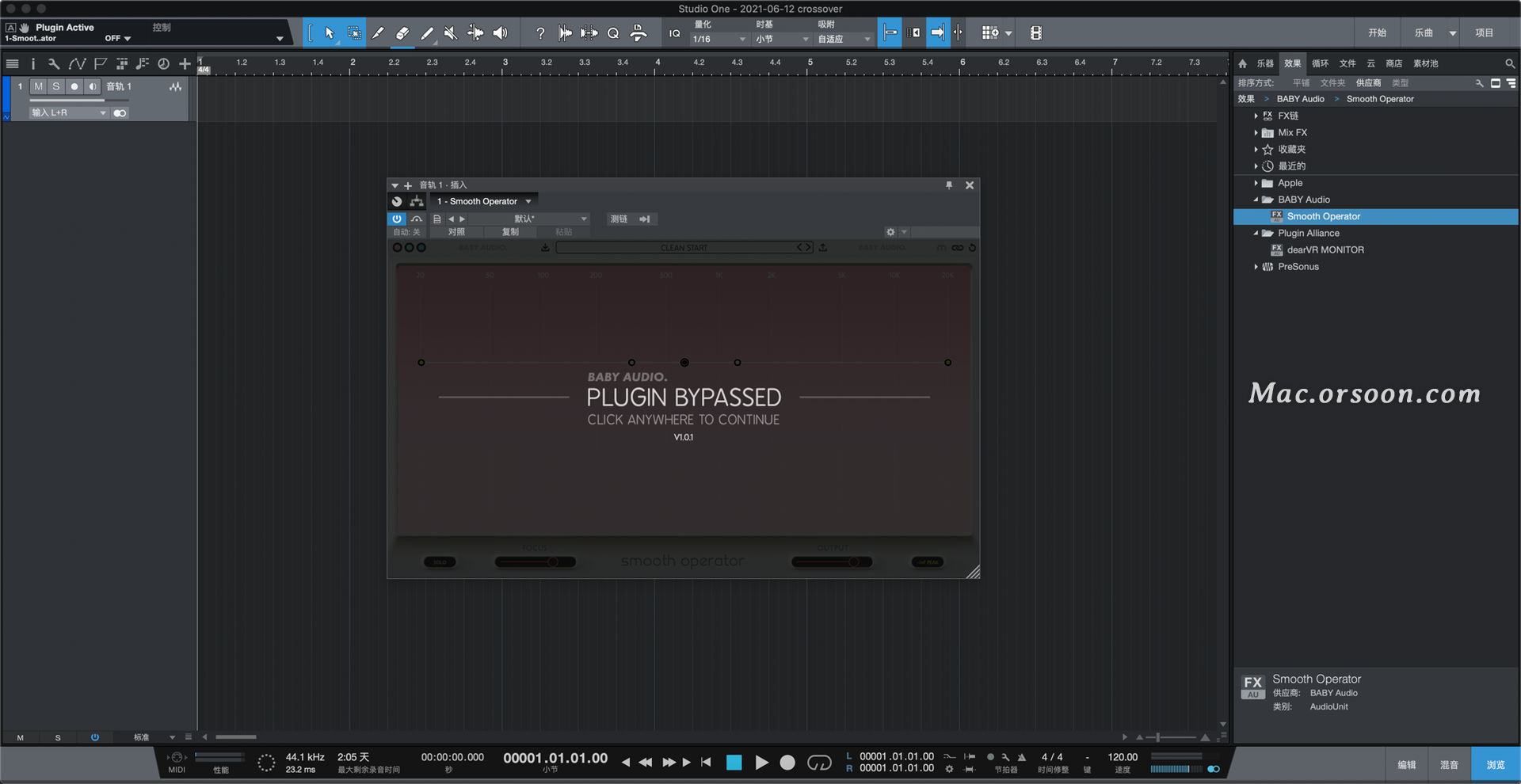Image resolution: width=1521 pixels, height=784 pixels.
Task: Select the Split (knife) tool
Action: click(x=378, y=33)
